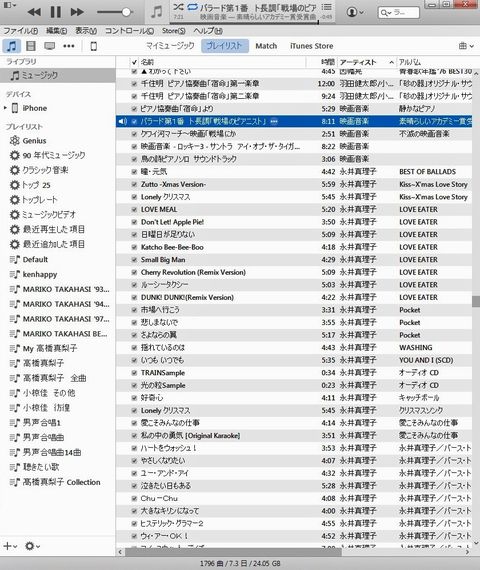
Task: Switch to the Match tab
Action: (x=266, y=46)
